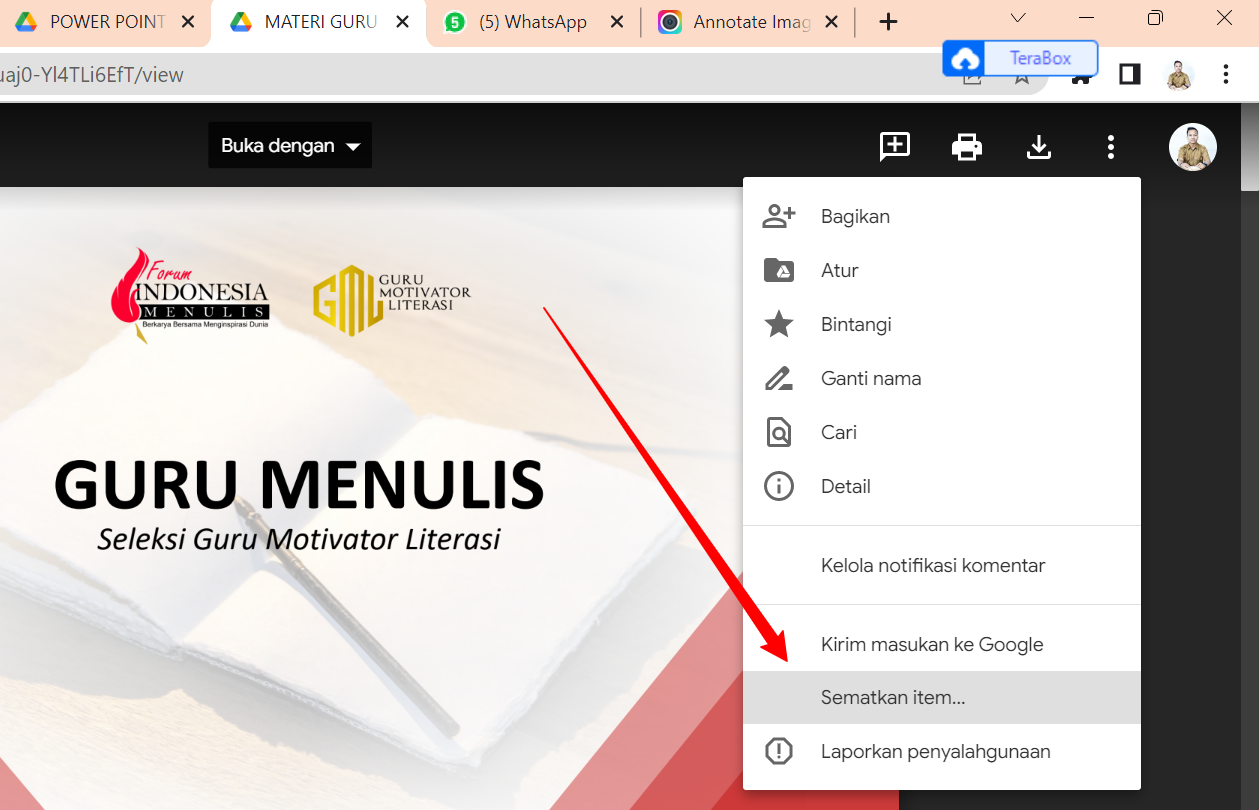Click the star icon next to Bintangi
The width and height of the screenshot is (1259, 810).
tap(778, 324)
